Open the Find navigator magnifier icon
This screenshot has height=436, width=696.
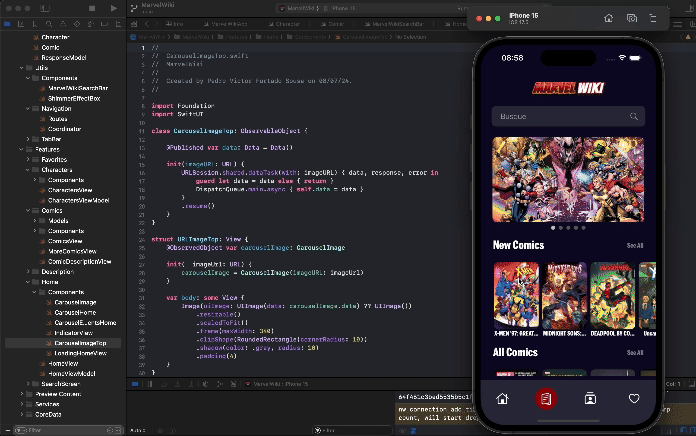(49, 24)
